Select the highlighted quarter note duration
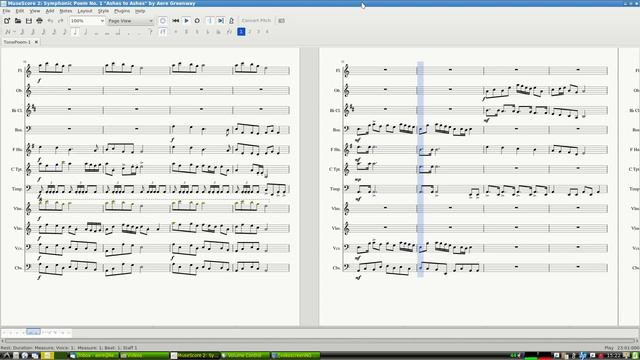The width and height of the screenshot is (640, 360). 75,31
